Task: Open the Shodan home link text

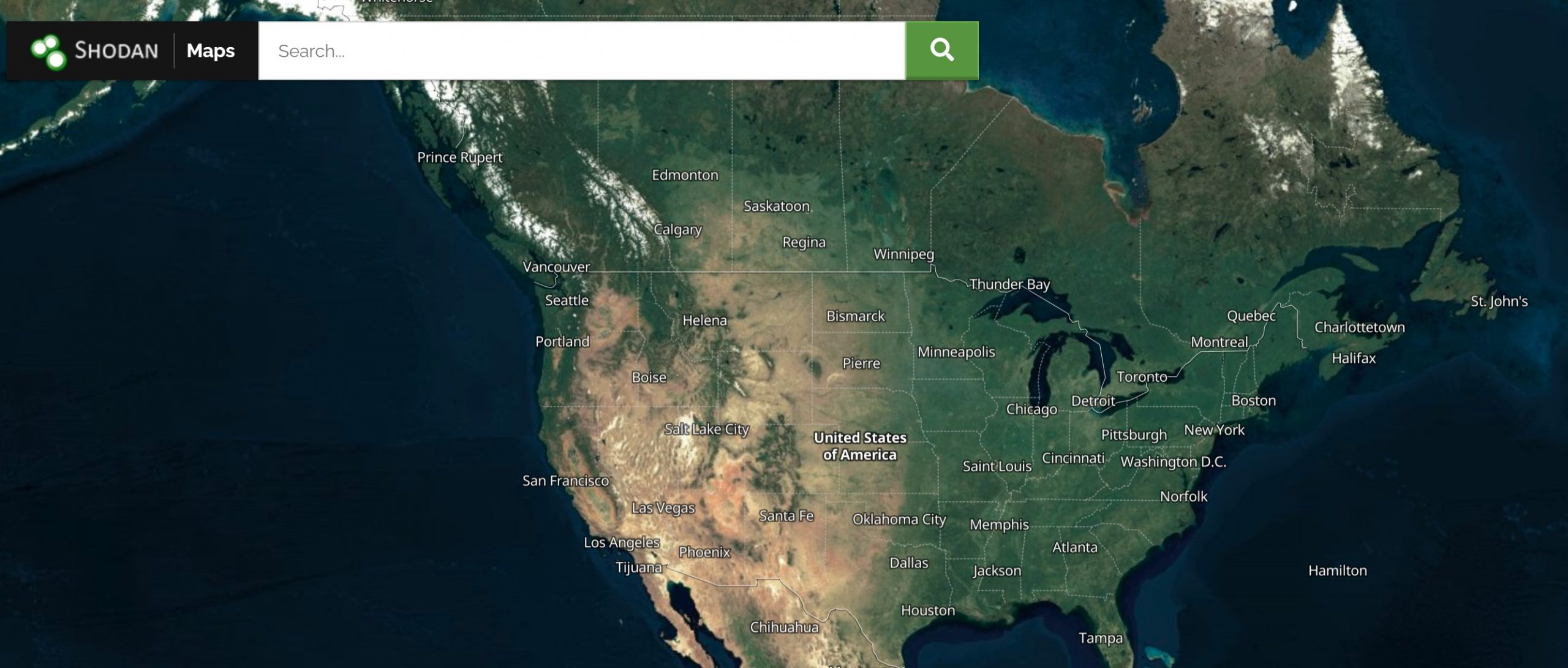Action: 116,50
